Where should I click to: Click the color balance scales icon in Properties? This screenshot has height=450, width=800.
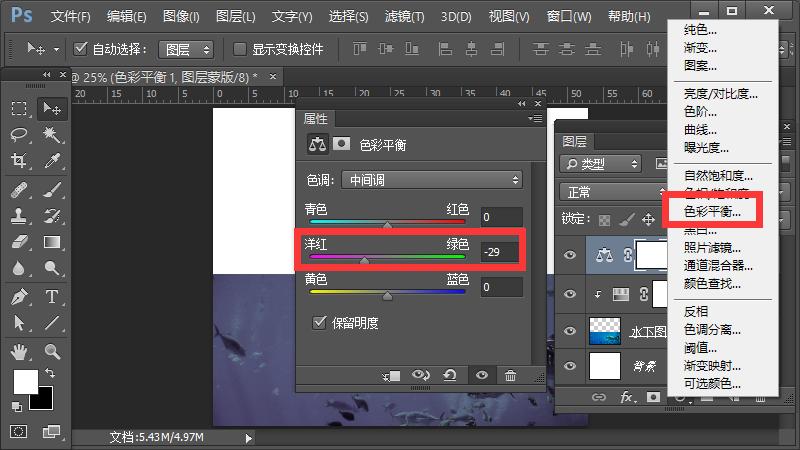click(x=317, y=144)
